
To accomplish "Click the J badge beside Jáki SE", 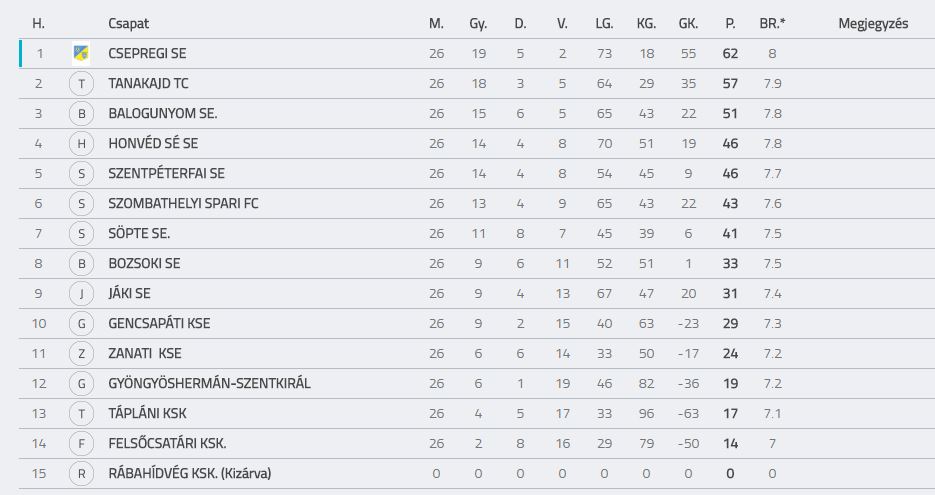I will [x=82, y=293].
